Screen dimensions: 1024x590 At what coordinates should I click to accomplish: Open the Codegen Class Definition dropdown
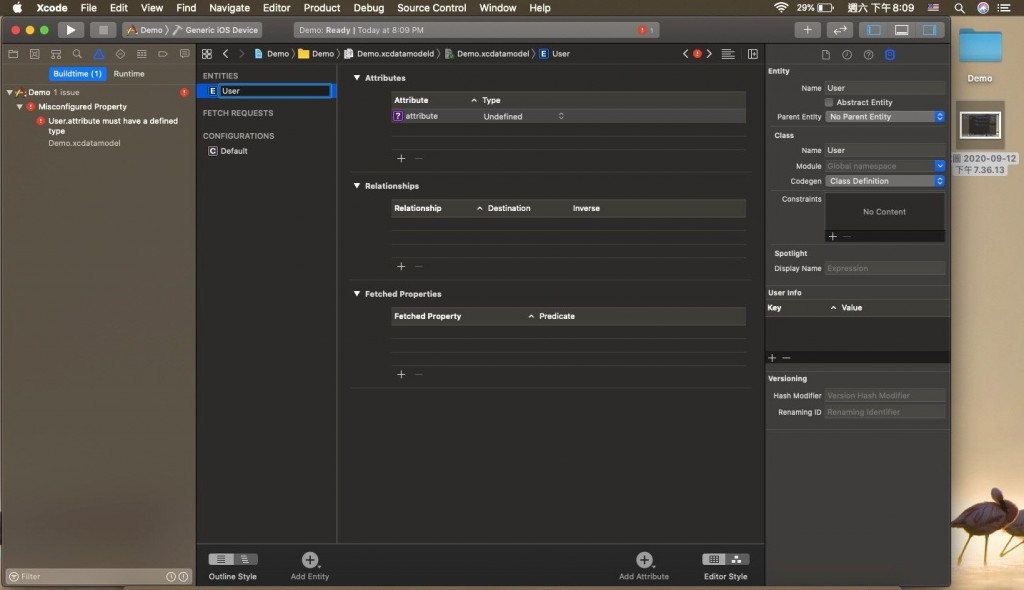[x=885, y=181]
